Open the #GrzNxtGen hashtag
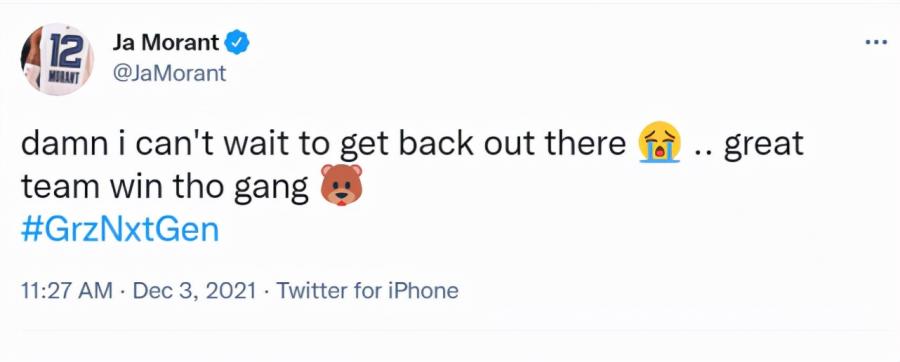Screen dimensions: 900x362 pos(120,231)
